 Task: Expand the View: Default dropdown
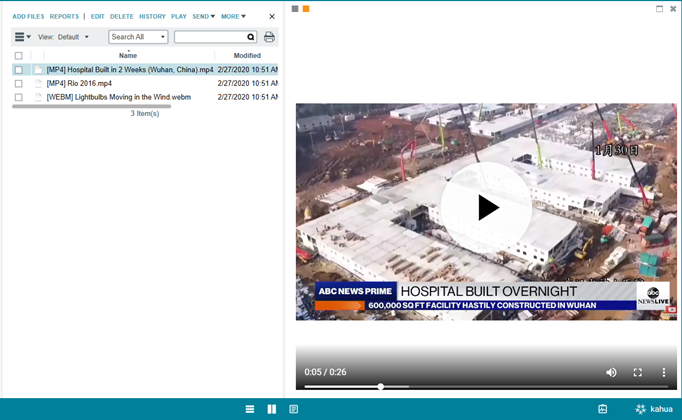coord(73,37)
